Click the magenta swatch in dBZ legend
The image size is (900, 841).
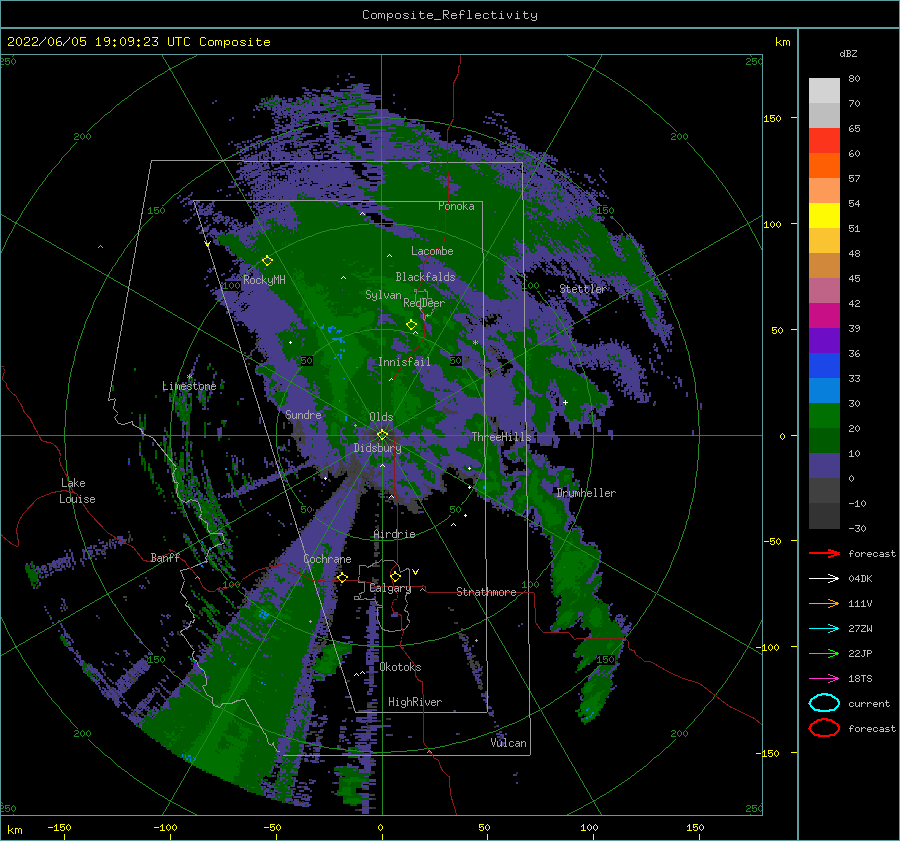(x=824, y=315)
